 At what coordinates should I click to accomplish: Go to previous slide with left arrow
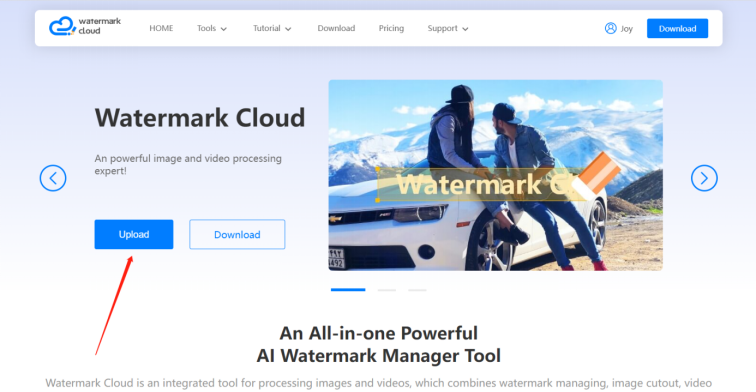53,178
